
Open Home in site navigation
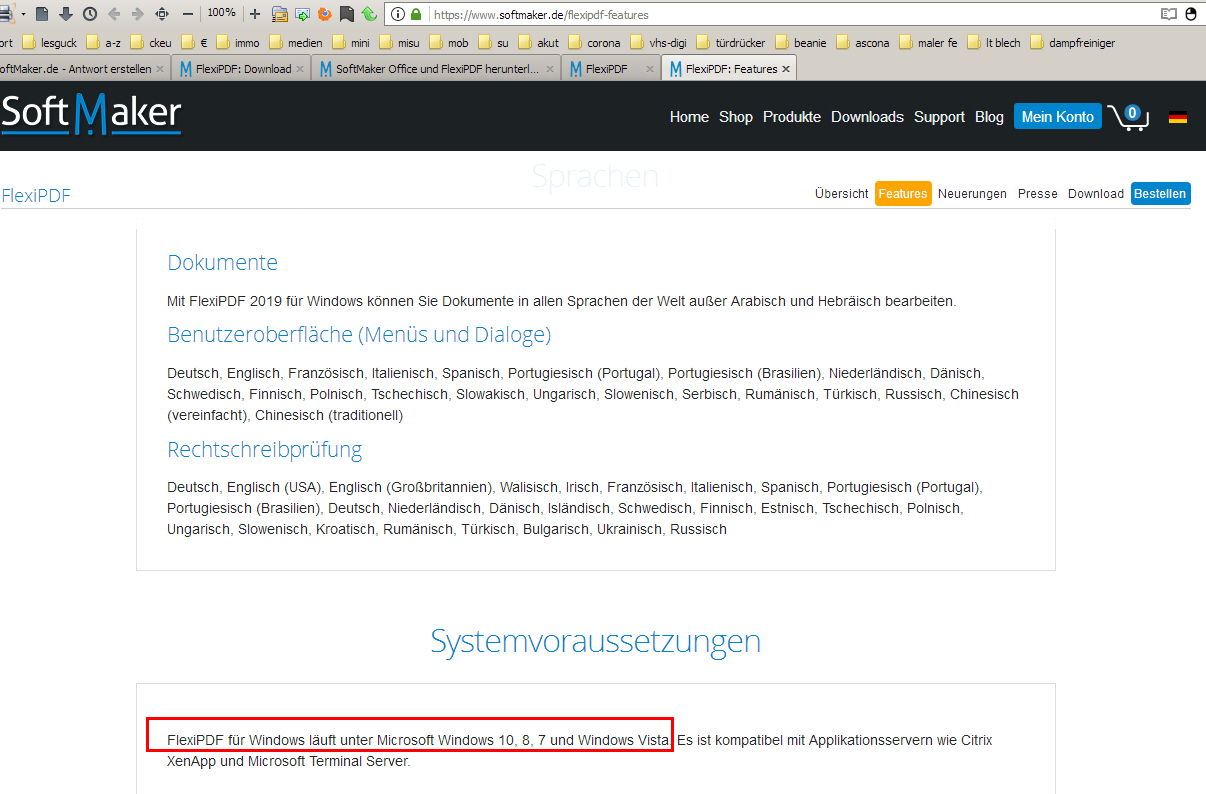click(689, 117)
